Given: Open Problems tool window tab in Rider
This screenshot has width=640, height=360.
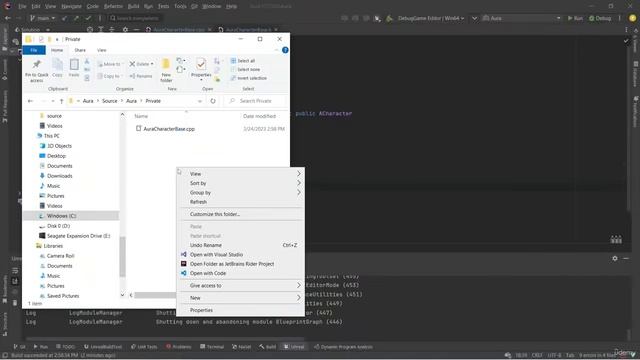Looking at the screenshot, I should pos(179,347).
